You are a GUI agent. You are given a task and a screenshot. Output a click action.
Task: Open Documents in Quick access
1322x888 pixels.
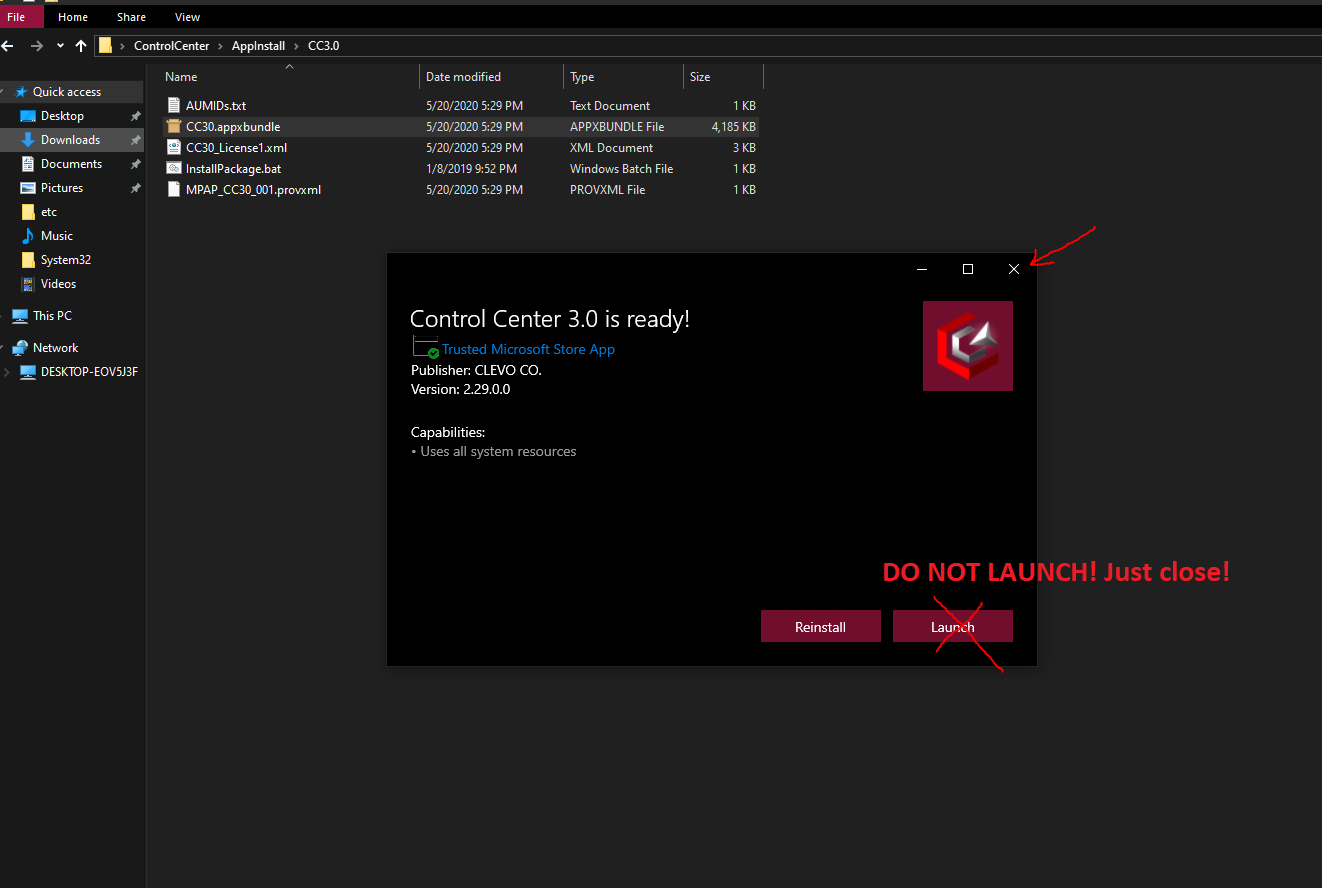(71, 164)
